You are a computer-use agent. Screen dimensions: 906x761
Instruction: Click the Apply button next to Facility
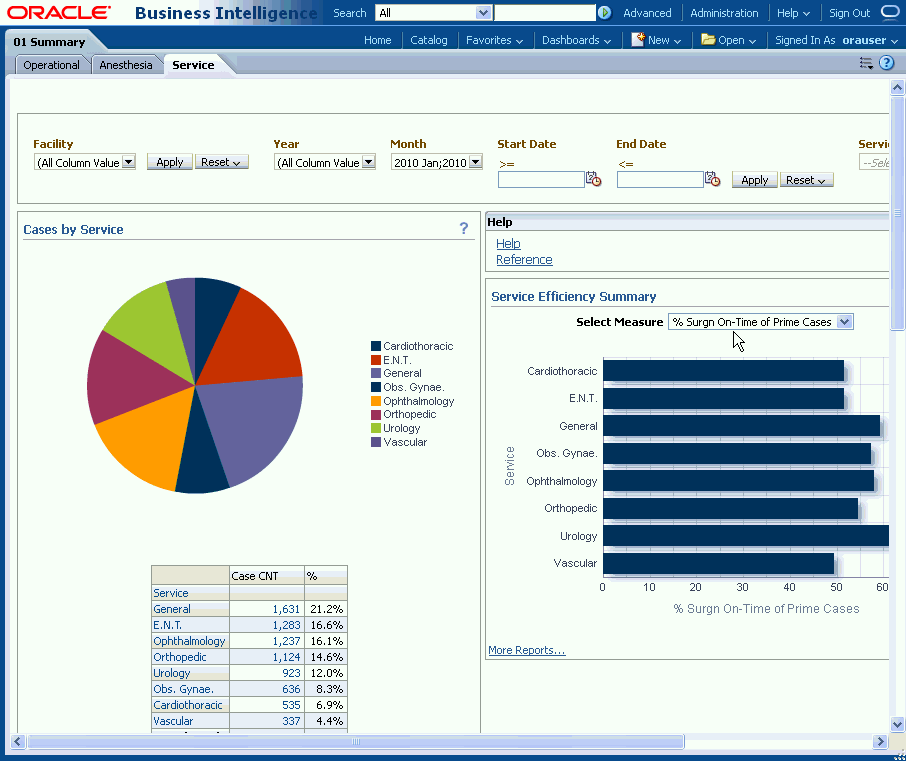pos(169,161)
